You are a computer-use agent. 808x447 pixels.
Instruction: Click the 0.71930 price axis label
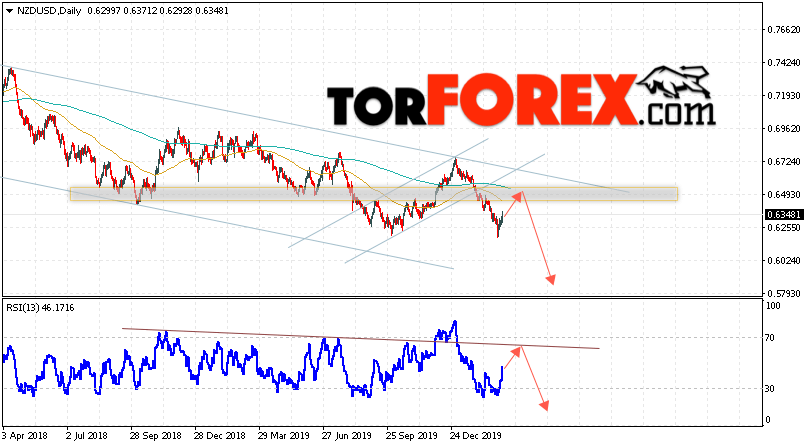point(784,96)
